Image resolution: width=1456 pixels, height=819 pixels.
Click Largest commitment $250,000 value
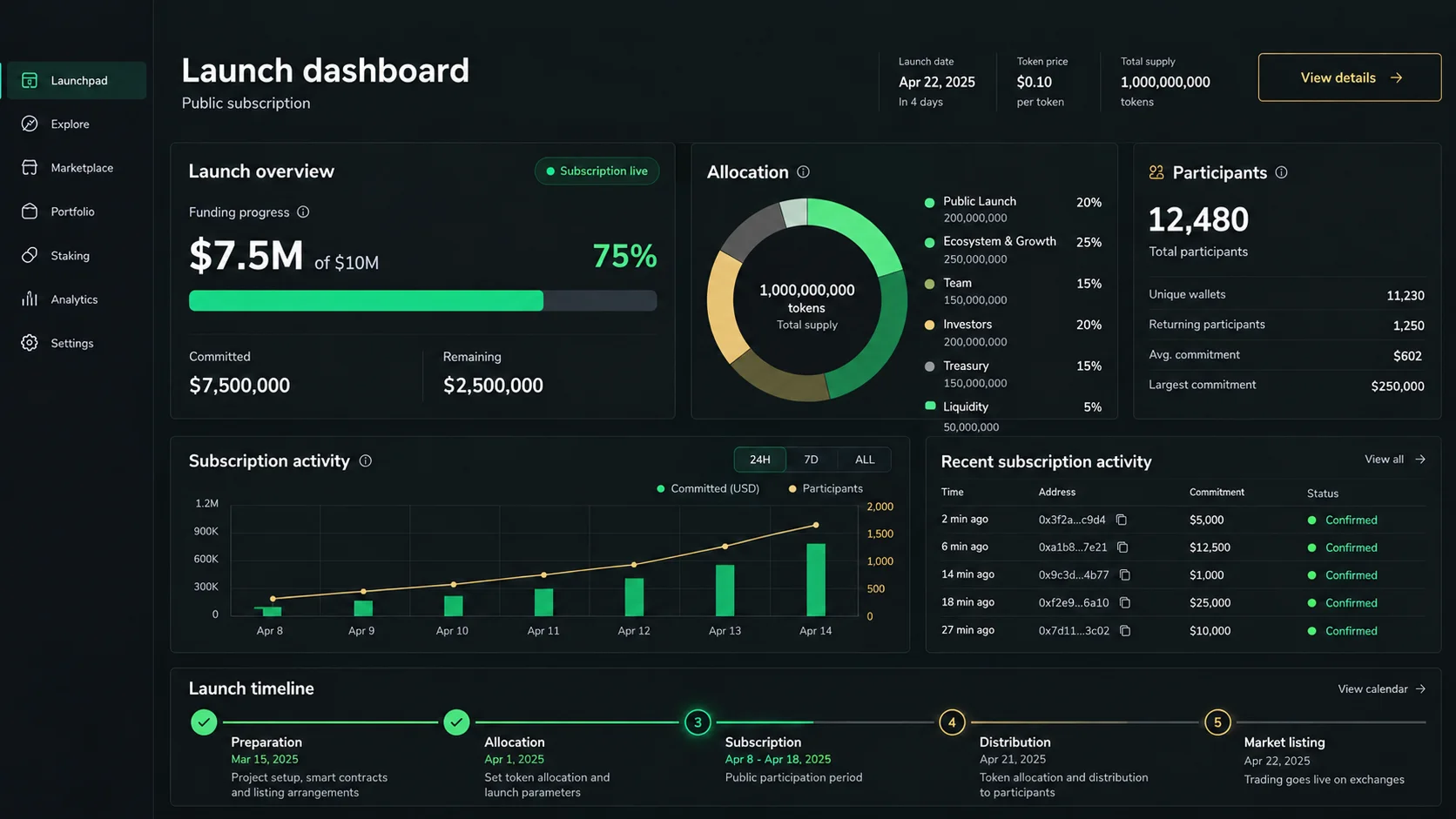1398,386
